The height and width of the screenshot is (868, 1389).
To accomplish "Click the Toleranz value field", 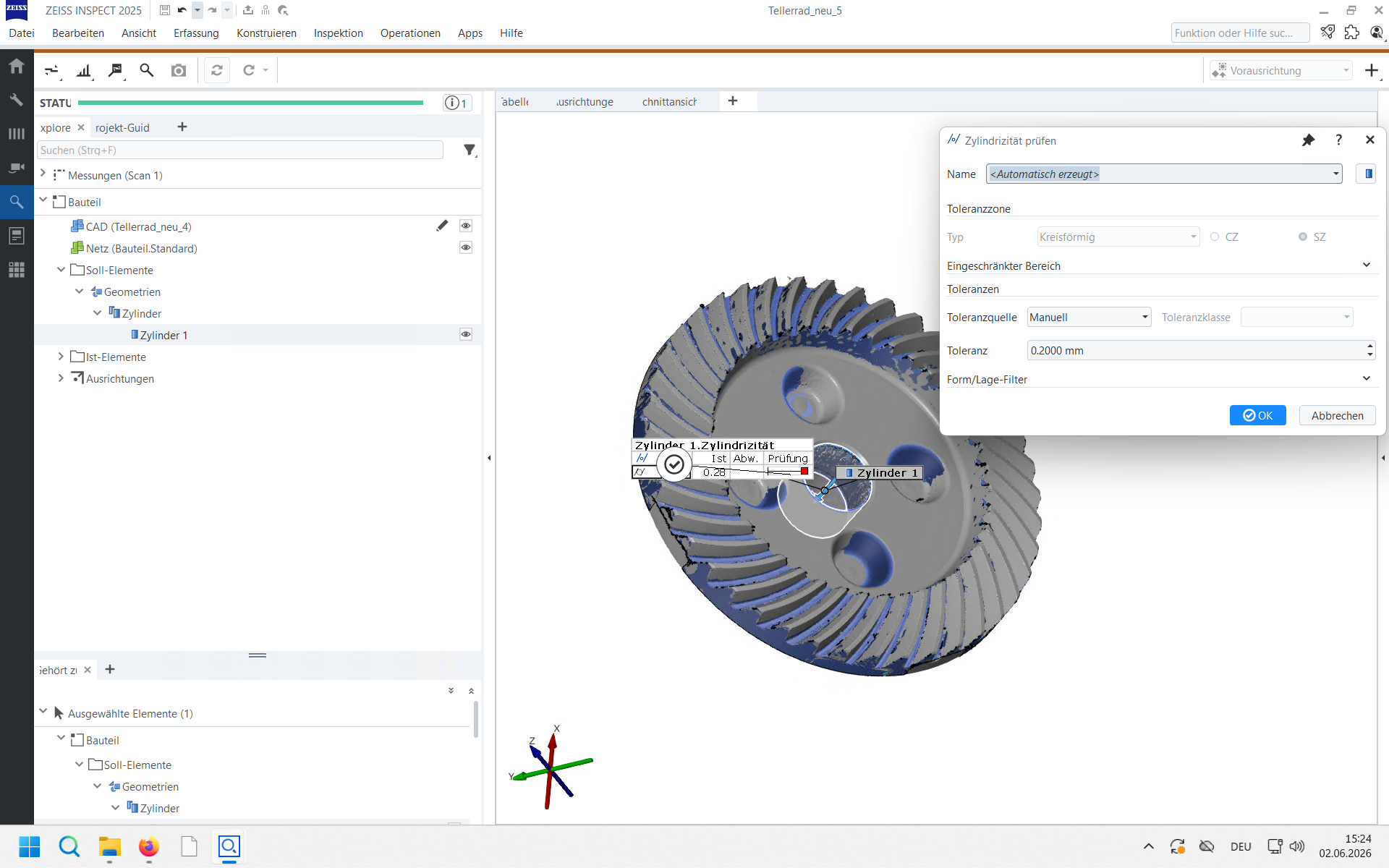I will [x=1195, y=350].
